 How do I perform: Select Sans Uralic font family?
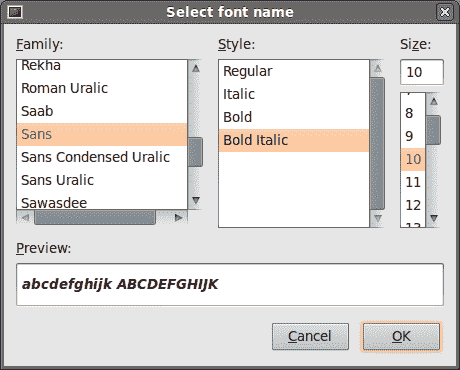[102, 180]
